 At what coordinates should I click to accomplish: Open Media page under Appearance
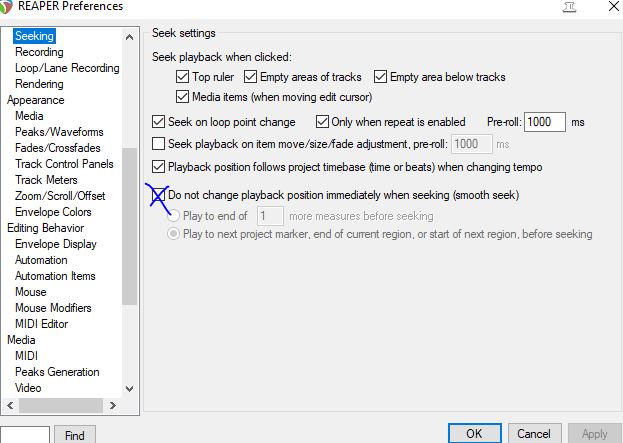coord(29,116)
